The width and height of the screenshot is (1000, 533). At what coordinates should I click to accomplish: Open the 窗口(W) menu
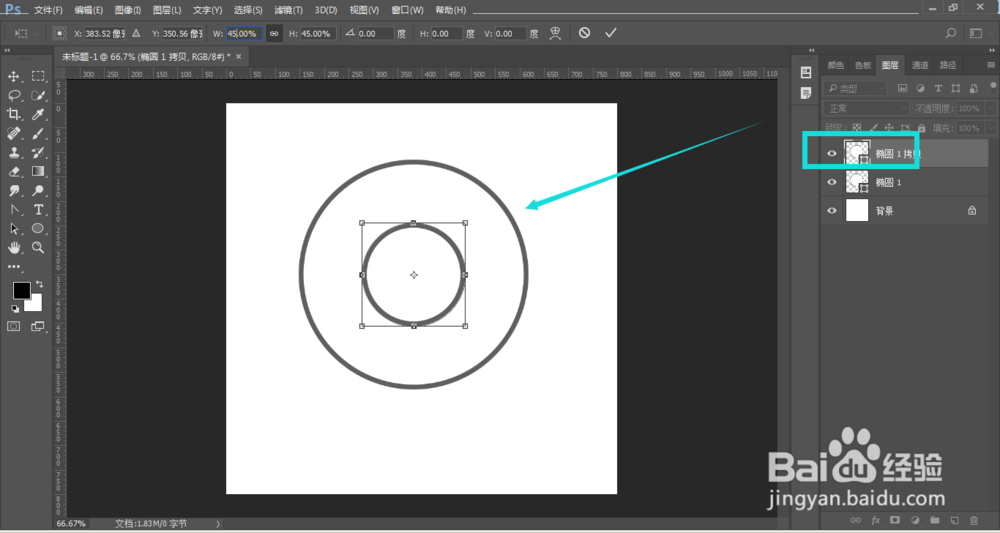[x=408, y=10]
